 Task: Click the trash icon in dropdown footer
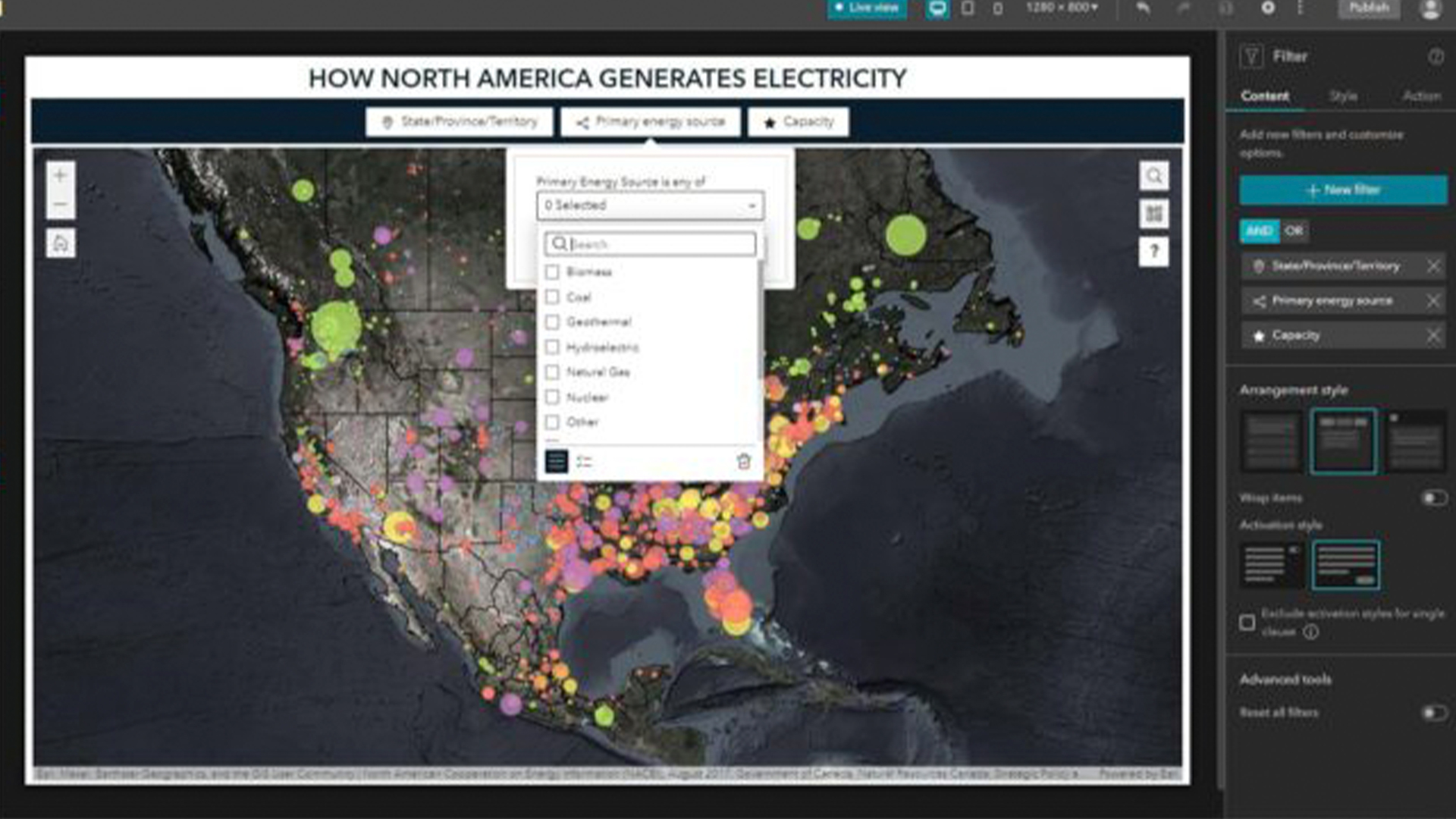pos(744,461)
